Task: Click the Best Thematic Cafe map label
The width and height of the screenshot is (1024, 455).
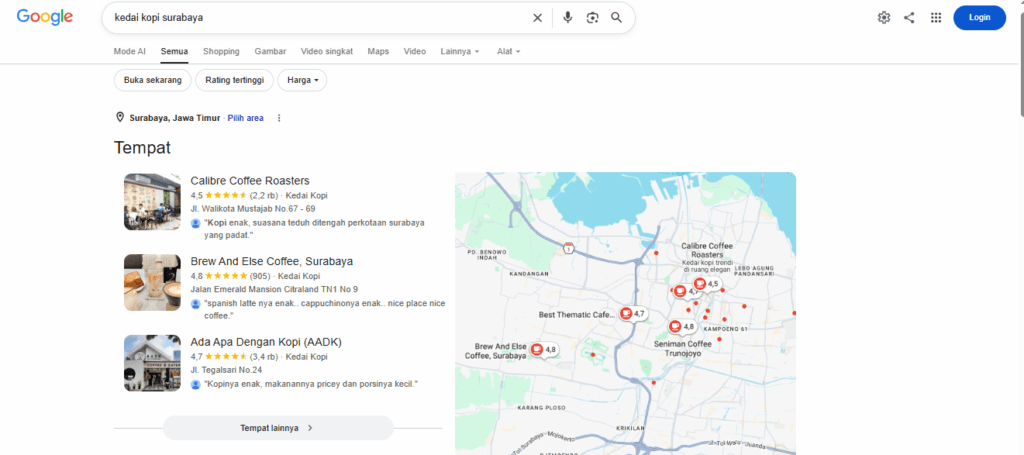Action: point(577,315)
